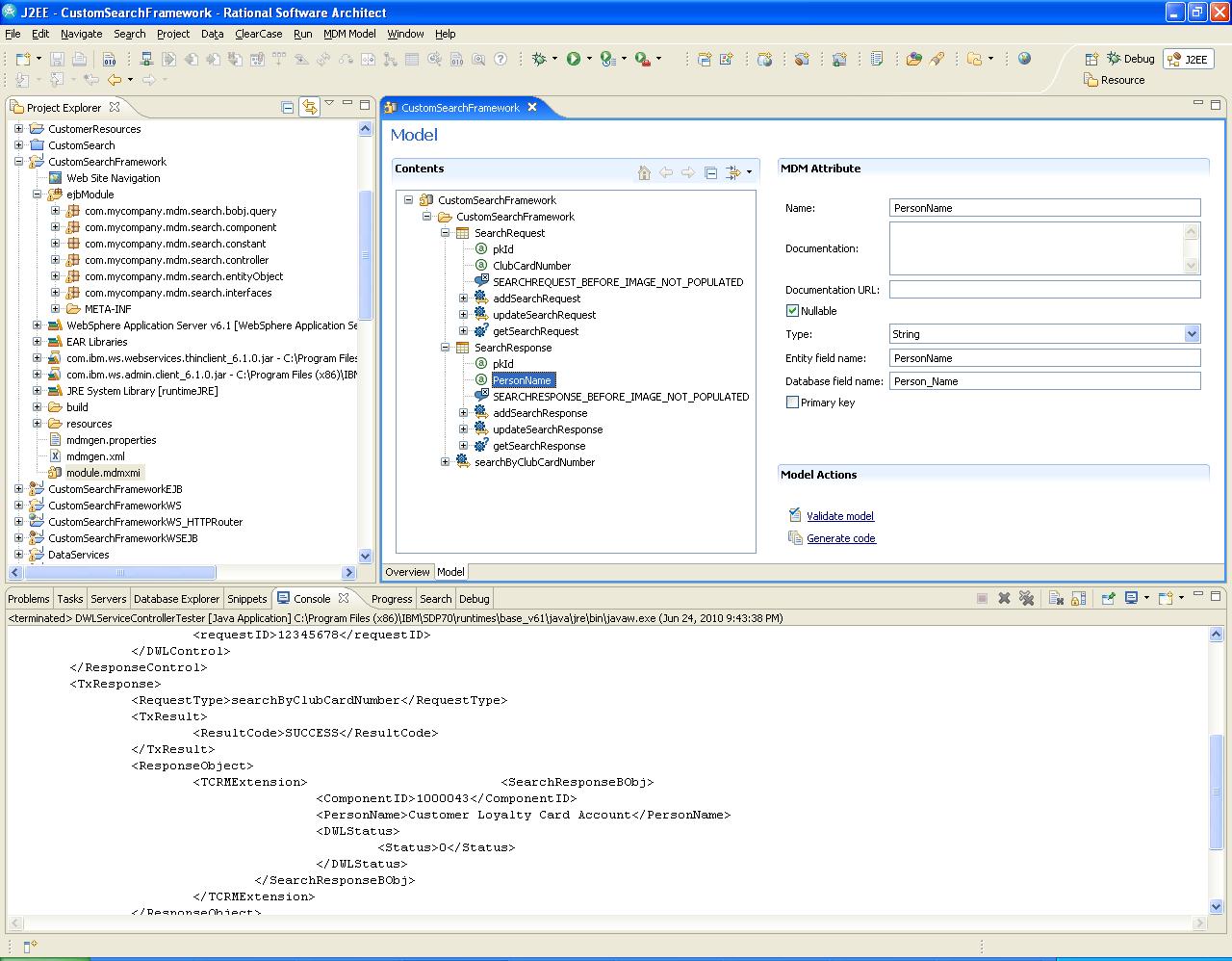Select mdmgen.properties file
1232x961 pixels.
(111, 440)
